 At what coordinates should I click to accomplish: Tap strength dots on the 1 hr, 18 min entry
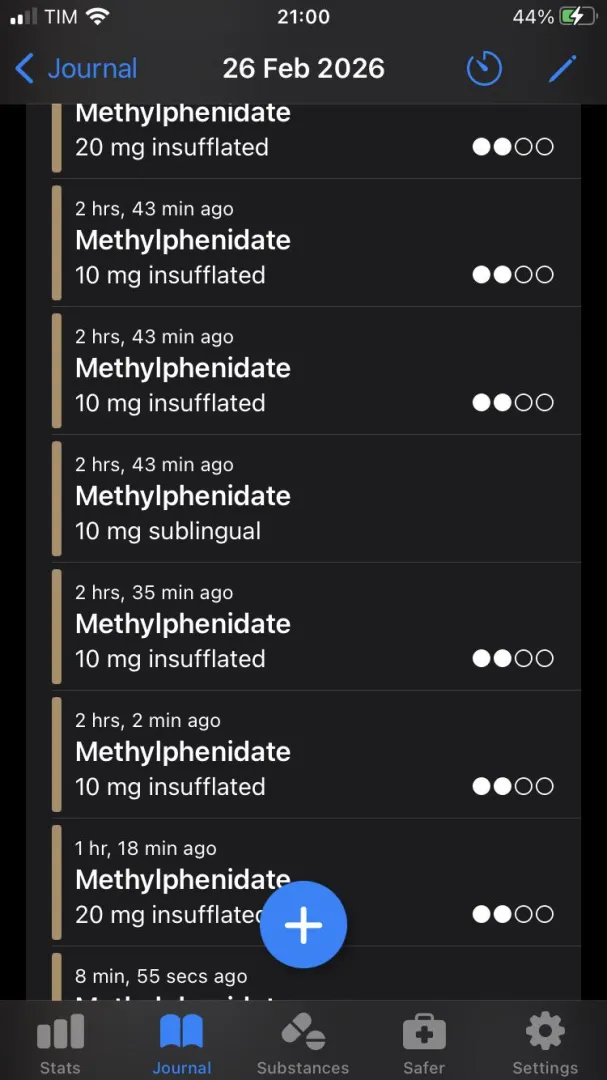click(513, 914)
